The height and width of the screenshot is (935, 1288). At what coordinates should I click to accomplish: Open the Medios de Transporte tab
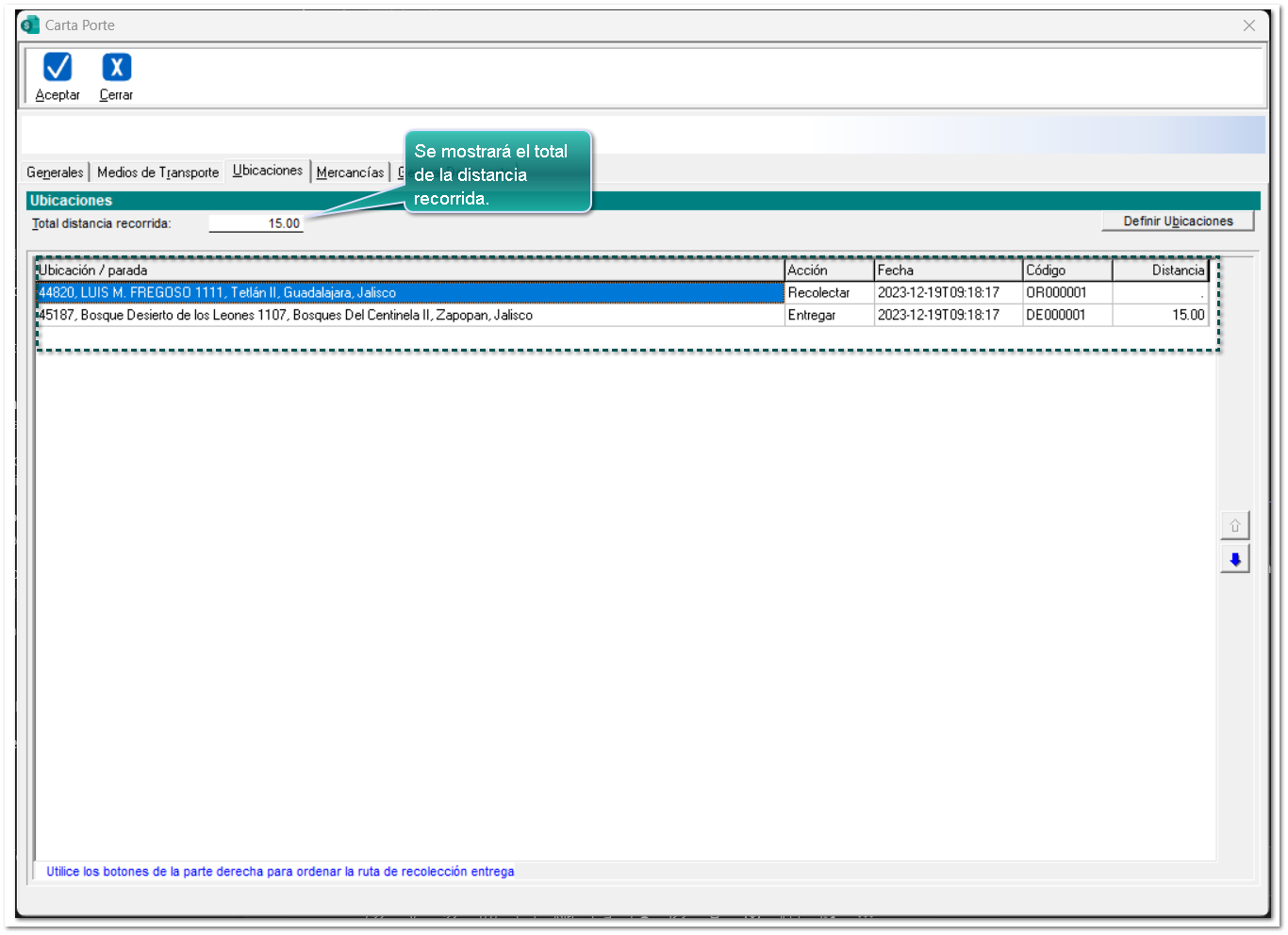[x=157, y=172]
